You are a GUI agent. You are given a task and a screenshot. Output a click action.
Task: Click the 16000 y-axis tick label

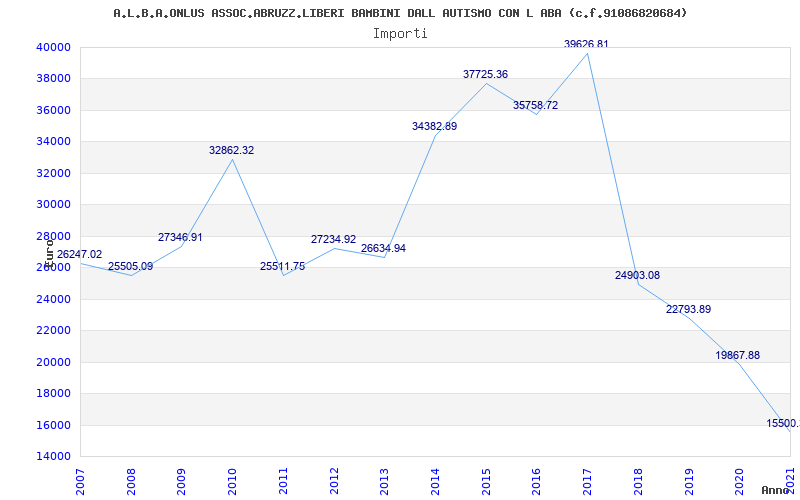pos(53,425)
